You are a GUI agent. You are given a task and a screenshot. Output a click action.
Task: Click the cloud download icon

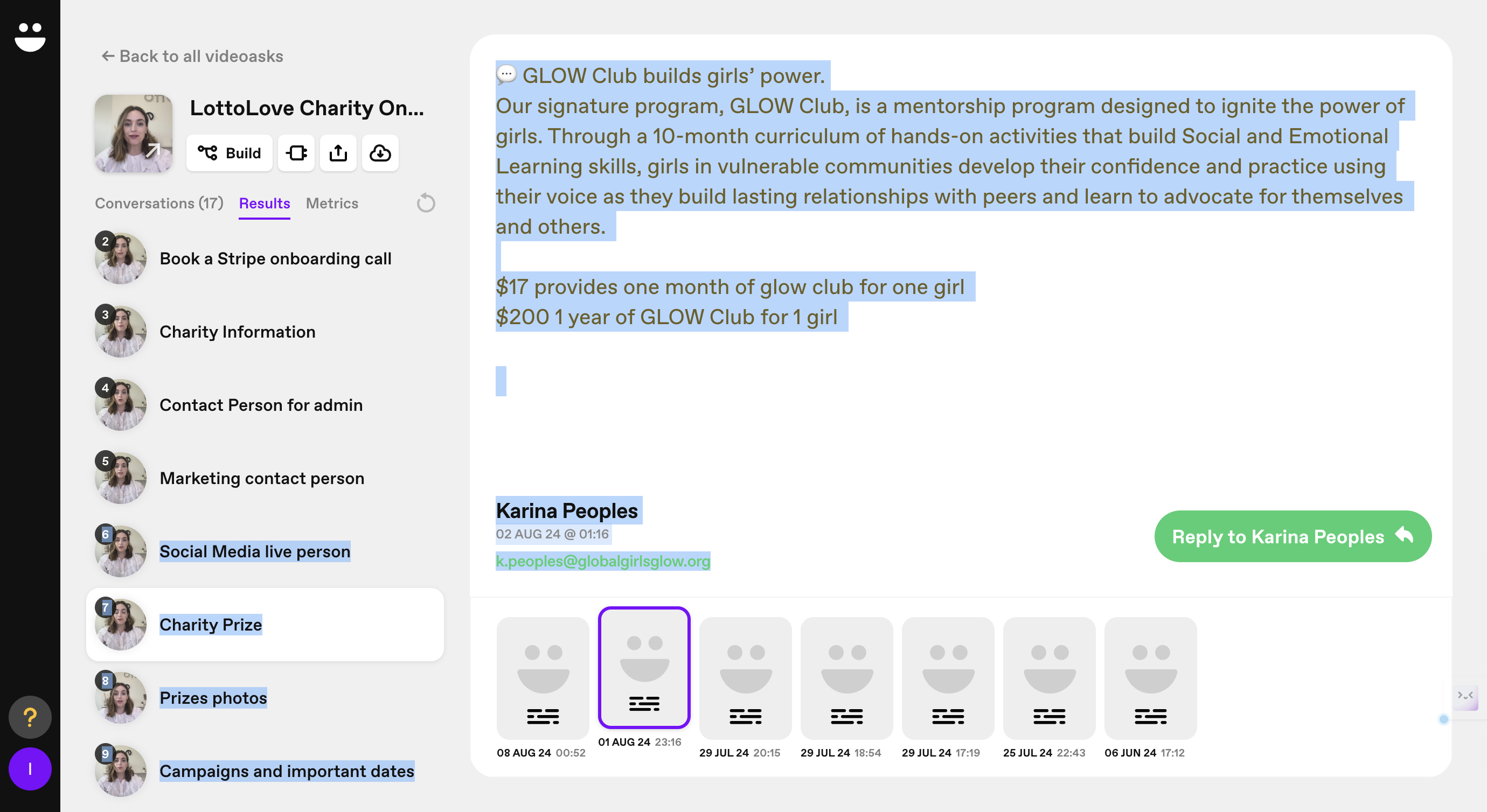pos(380,153)
